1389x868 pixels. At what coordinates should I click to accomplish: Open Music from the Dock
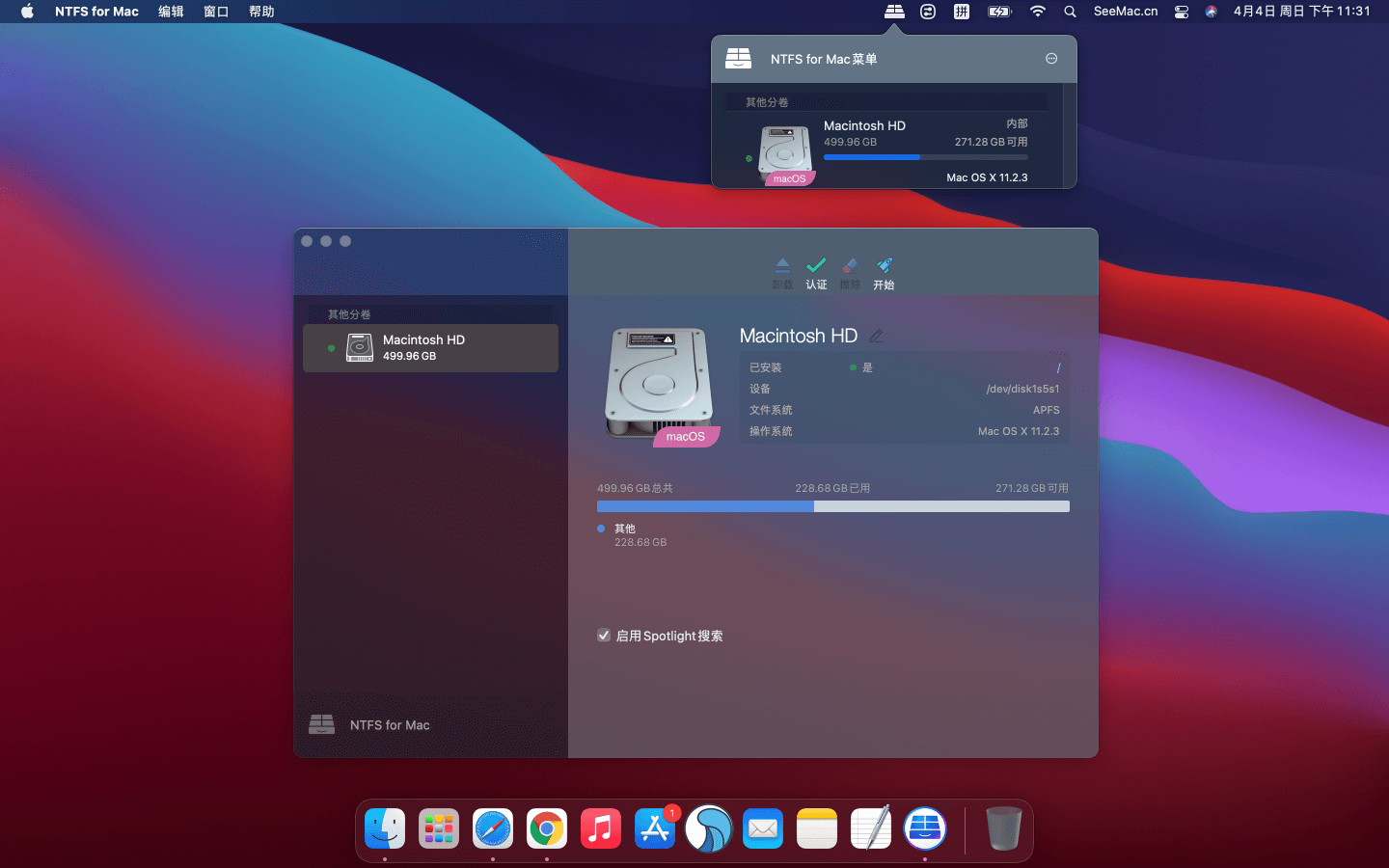pos(601,828)
